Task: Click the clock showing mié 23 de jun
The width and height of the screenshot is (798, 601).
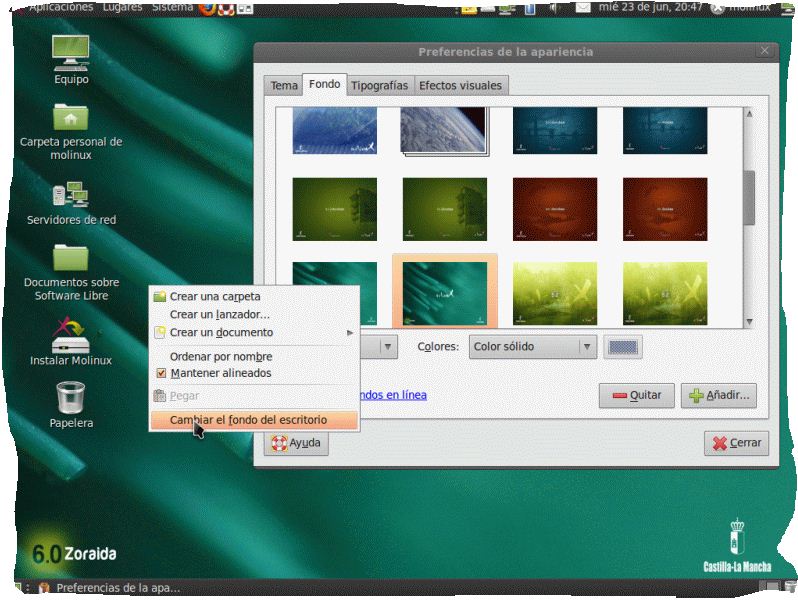Action: tap(650, 7)
